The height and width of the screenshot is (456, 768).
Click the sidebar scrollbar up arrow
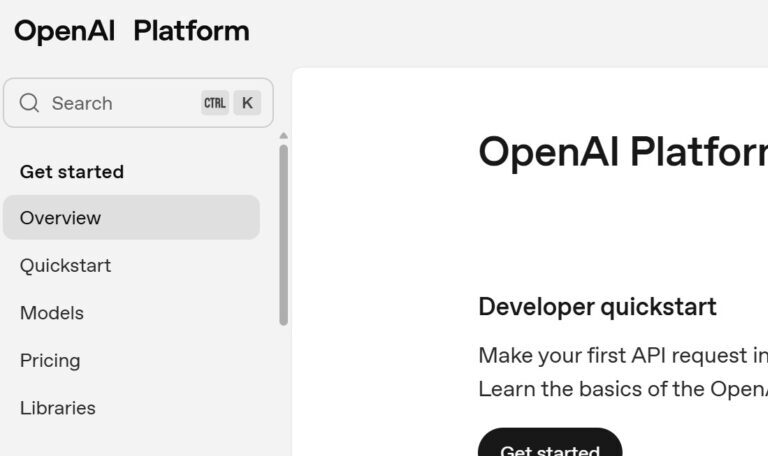283,136
